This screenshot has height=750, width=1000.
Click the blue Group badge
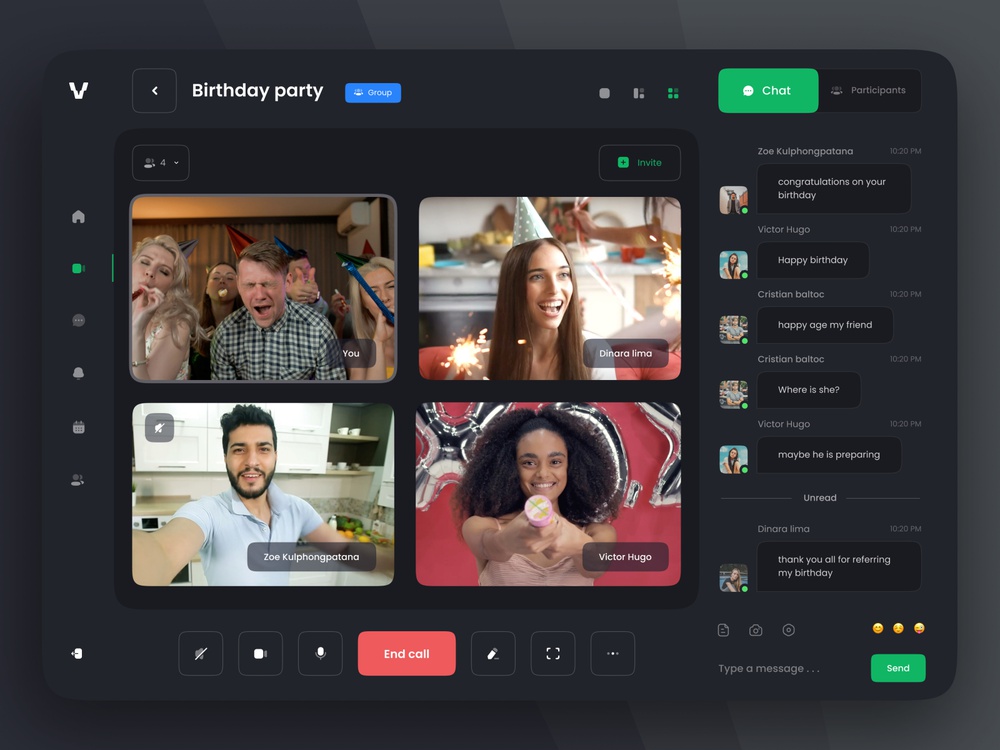coord(373,92)
